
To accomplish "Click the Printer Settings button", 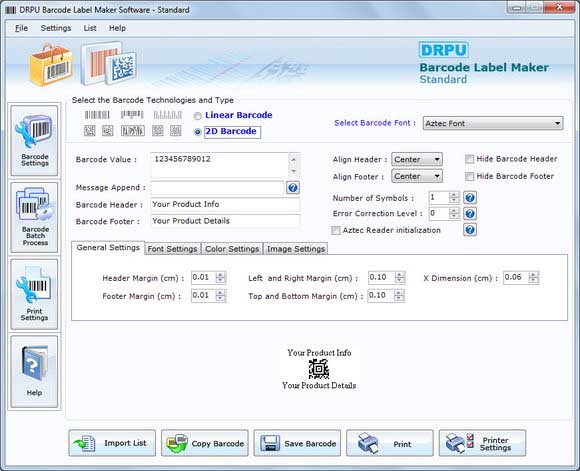I will pyautogui.click(x=482, y=443).
